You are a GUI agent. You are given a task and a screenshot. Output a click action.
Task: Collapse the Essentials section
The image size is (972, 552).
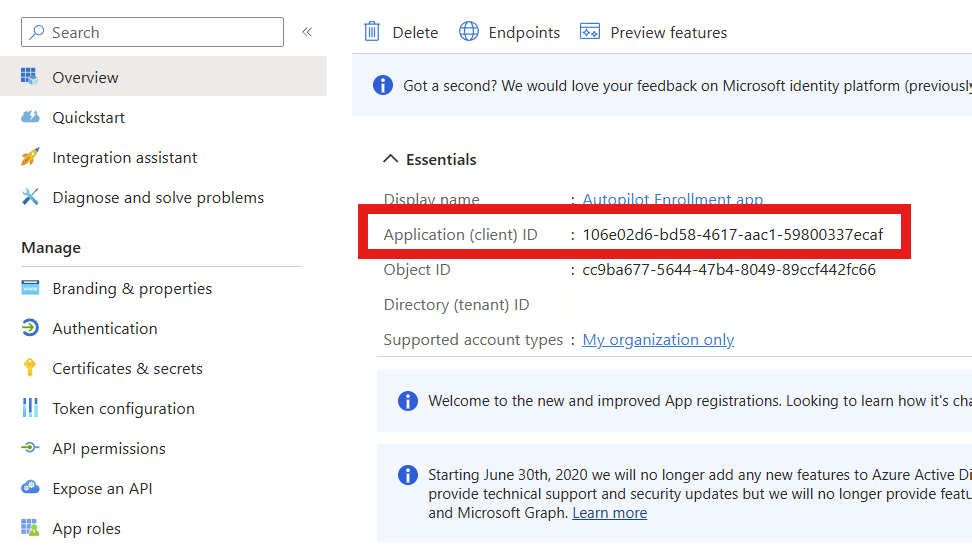[390, 160]
